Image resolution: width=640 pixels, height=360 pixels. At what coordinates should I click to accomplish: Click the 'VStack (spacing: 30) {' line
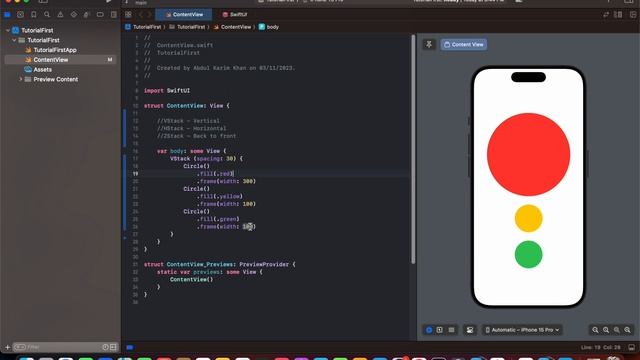tap(206, 159)
